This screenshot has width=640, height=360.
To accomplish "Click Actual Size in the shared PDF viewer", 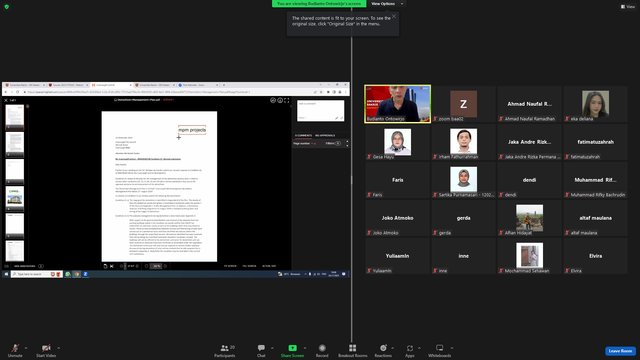I will 269,266.
